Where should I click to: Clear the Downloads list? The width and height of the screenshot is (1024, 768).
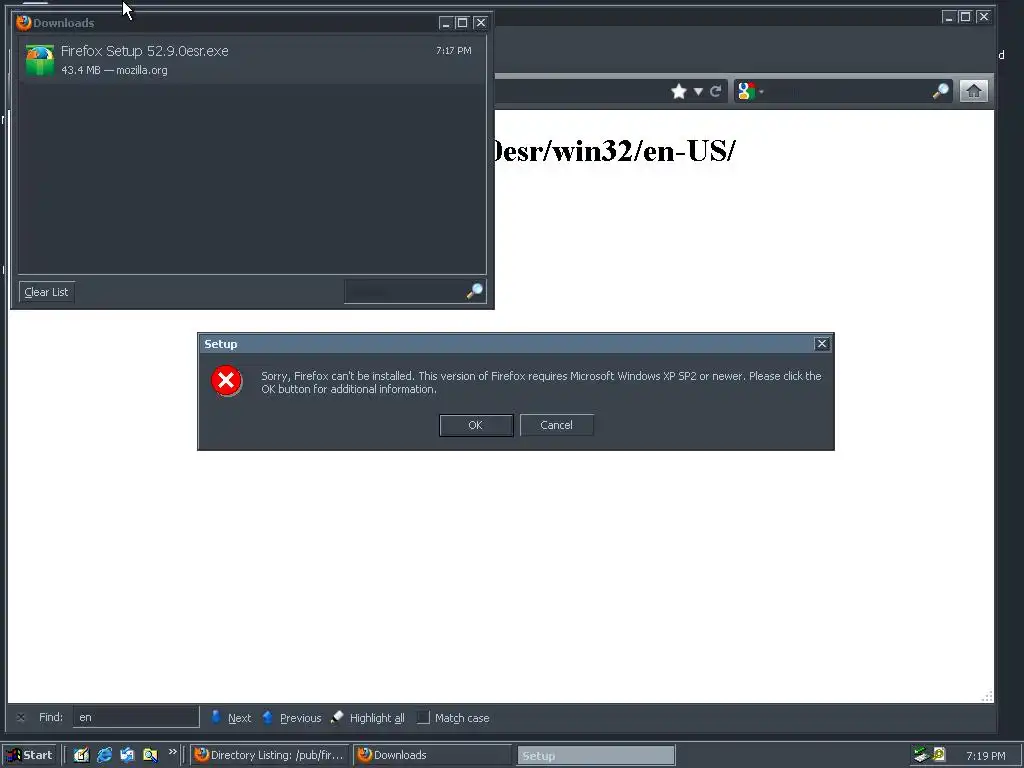[46, 292]
